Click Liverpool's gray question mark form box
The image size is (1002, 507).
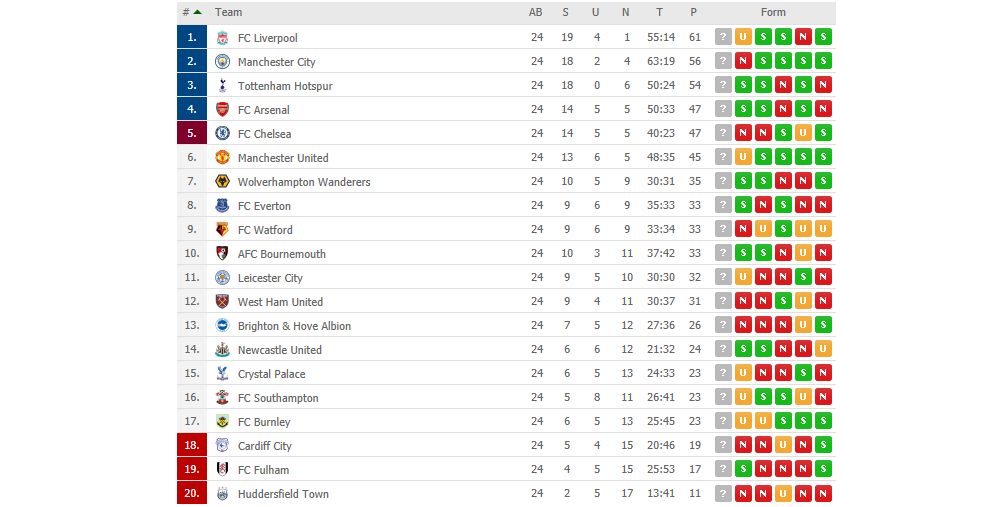point(723,37)
